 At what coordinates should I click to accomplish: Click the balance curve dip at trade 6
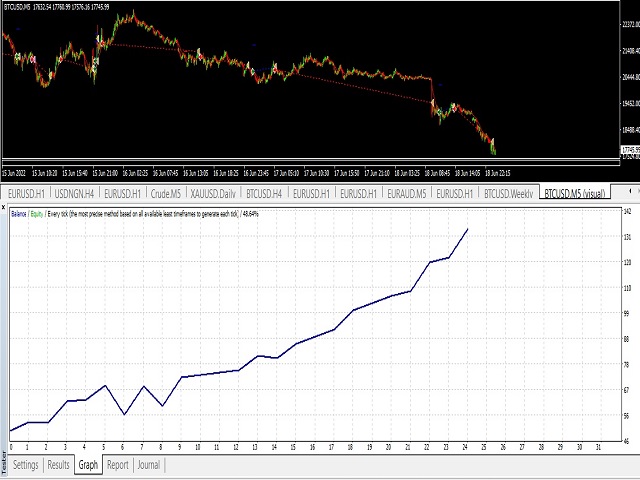pos(124,414)
